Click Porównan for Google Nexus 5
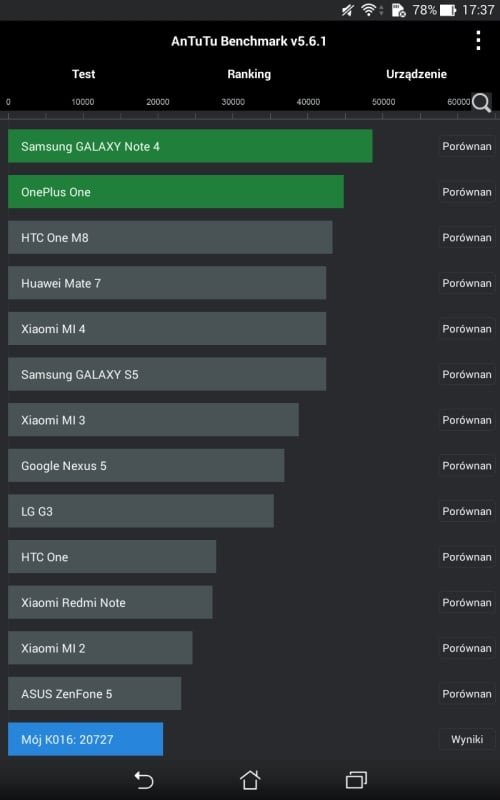This screenshot has height=800, width=500. tap(467, 465)
